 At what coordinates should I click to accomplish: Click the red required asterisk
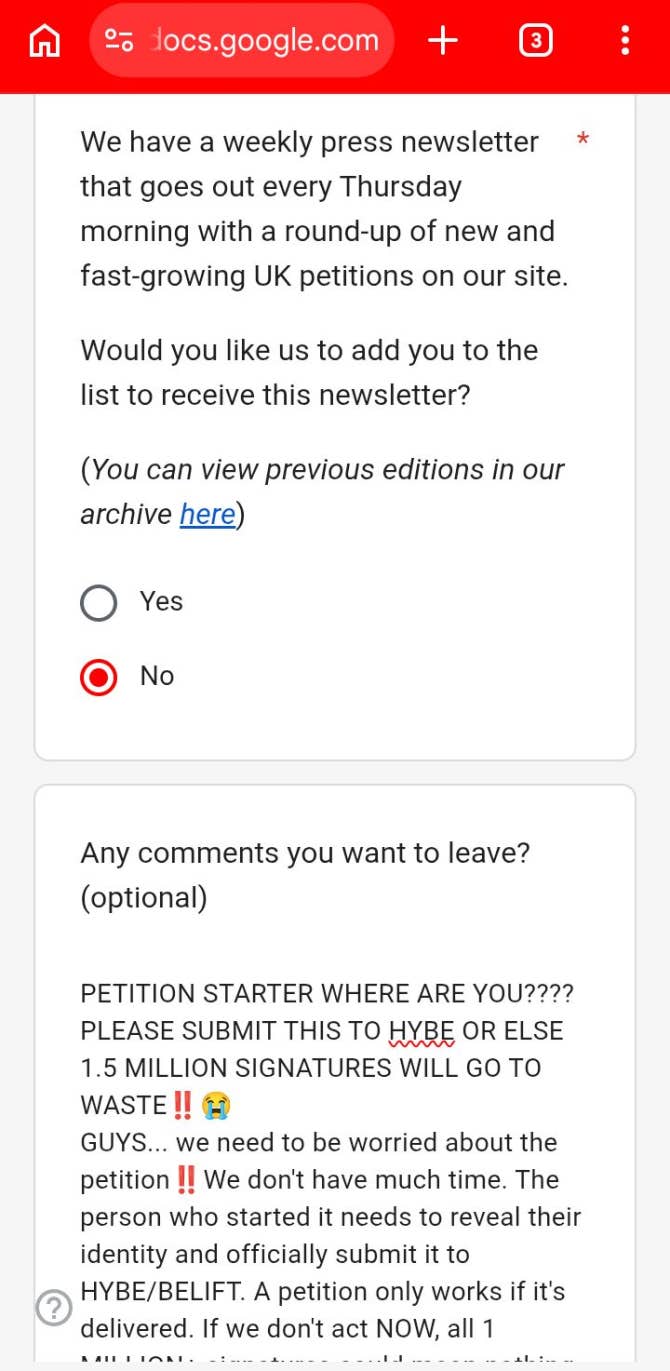tap(583, 141)
